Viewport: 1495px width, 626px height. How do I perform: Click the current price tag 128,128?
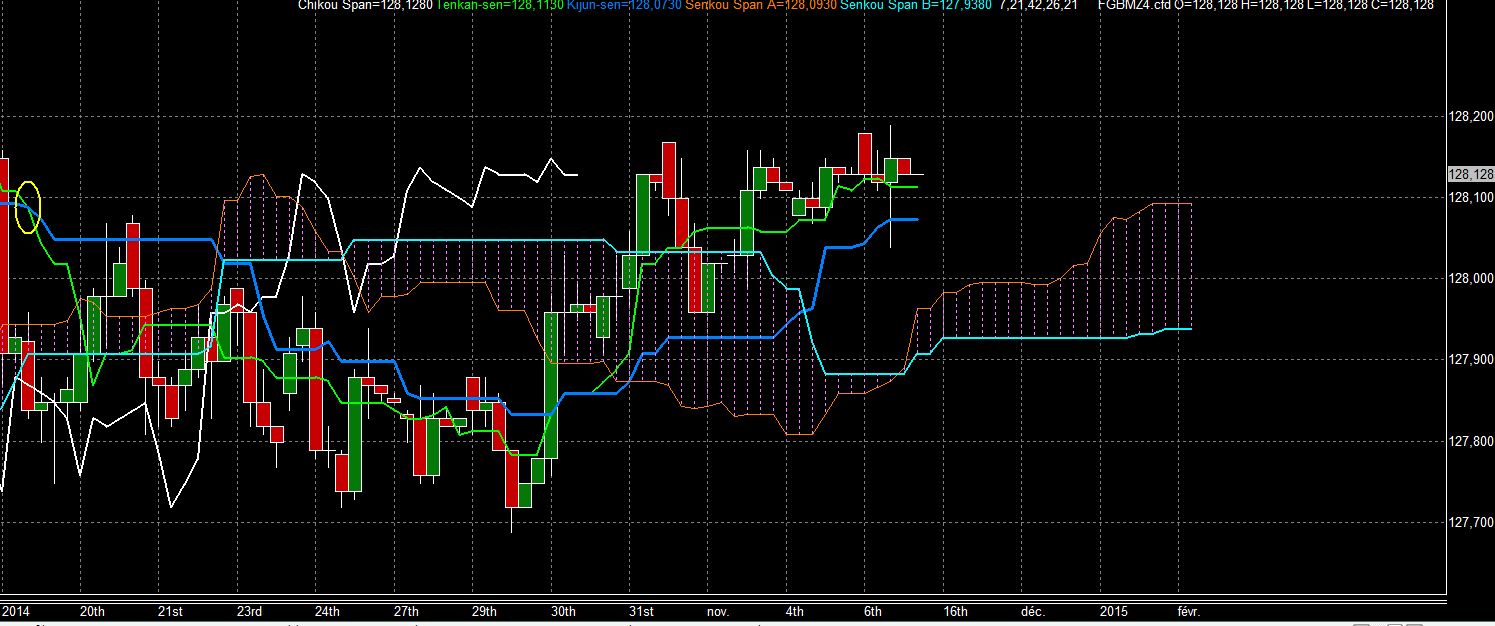click(1470, 174)
